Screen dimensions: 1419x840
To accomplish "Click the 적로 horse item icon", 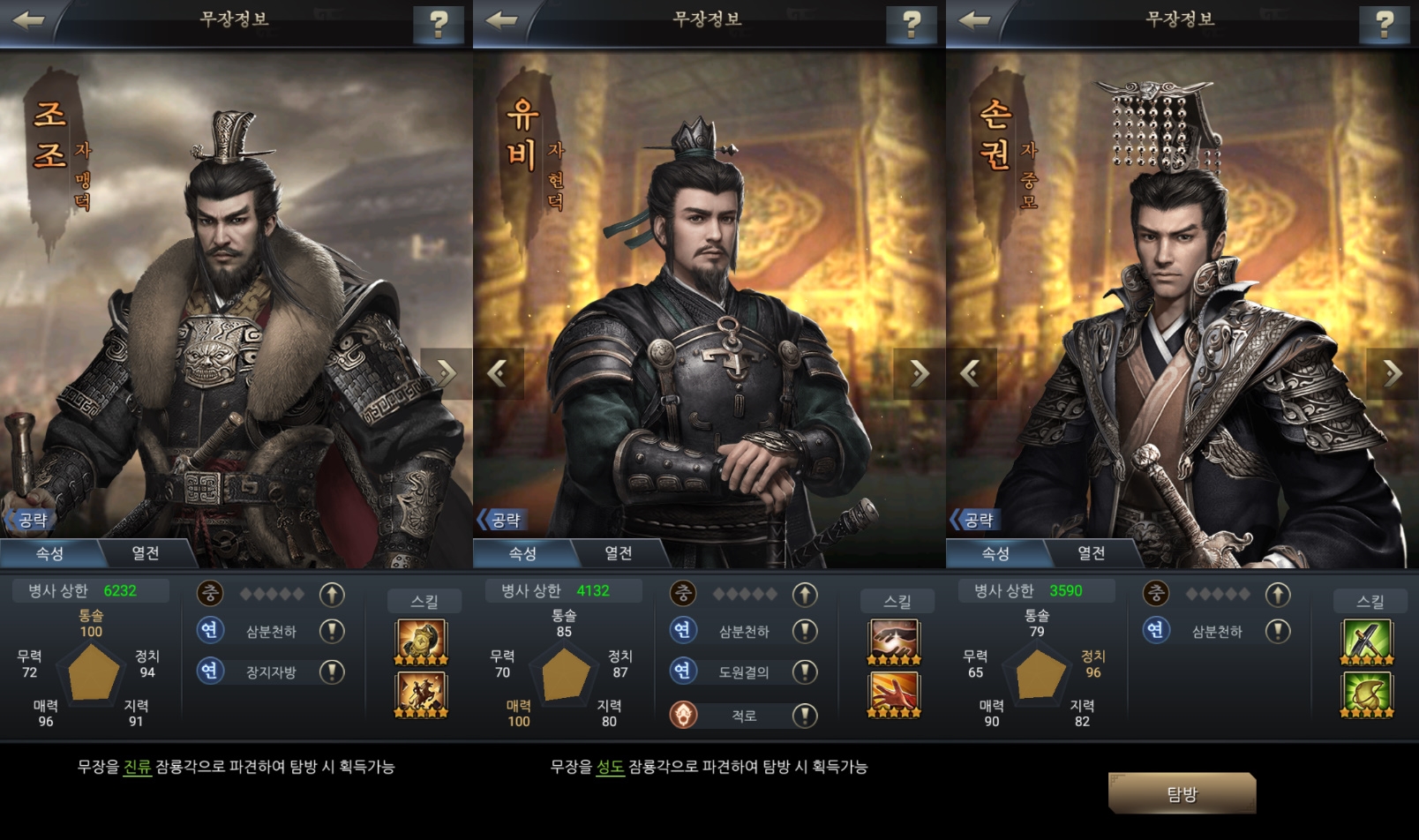I will tap(683, 715).
